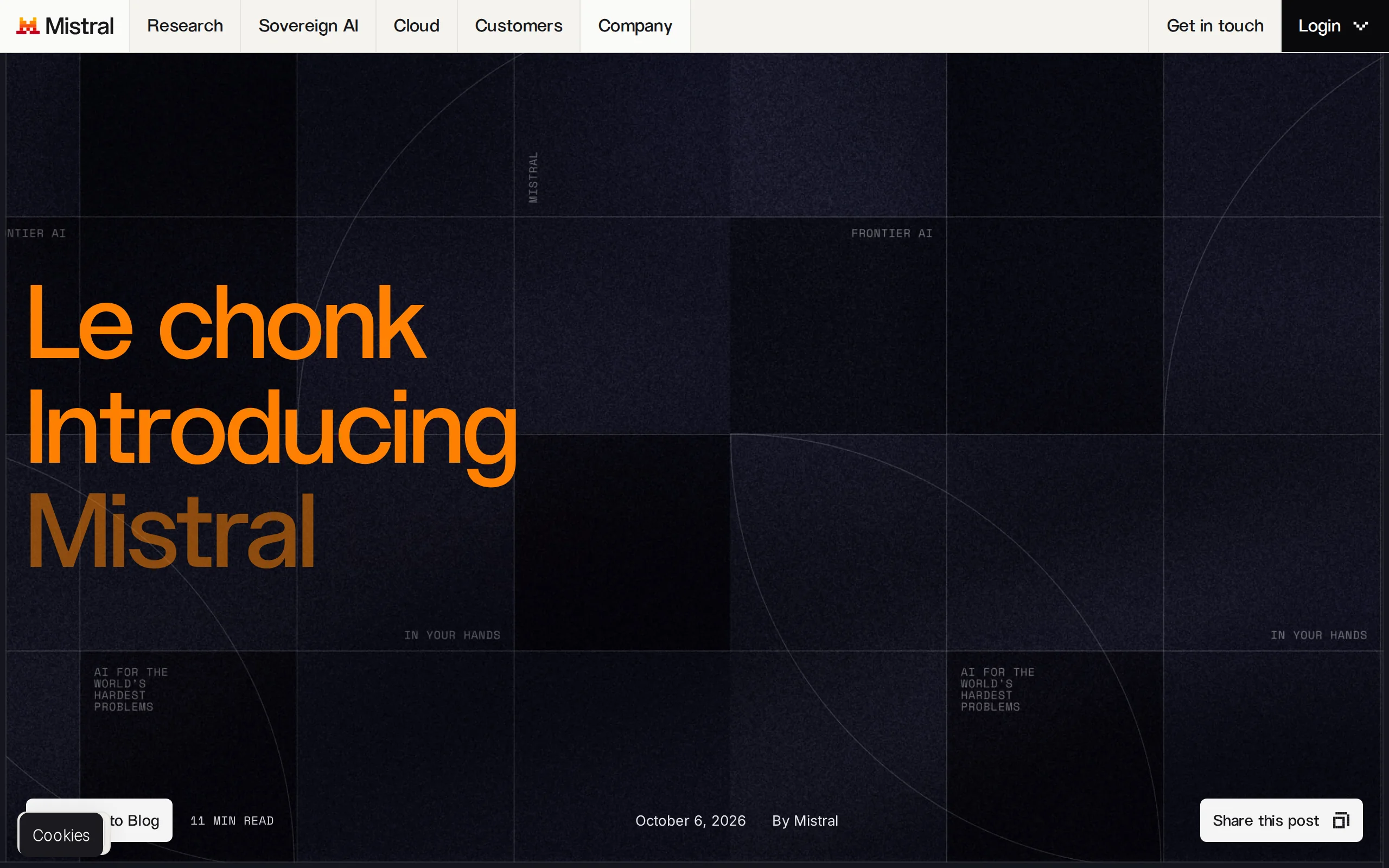Open the Sovereign AI menu
This screenshot has width=1389, height=868.
click(x=308, y=26)
